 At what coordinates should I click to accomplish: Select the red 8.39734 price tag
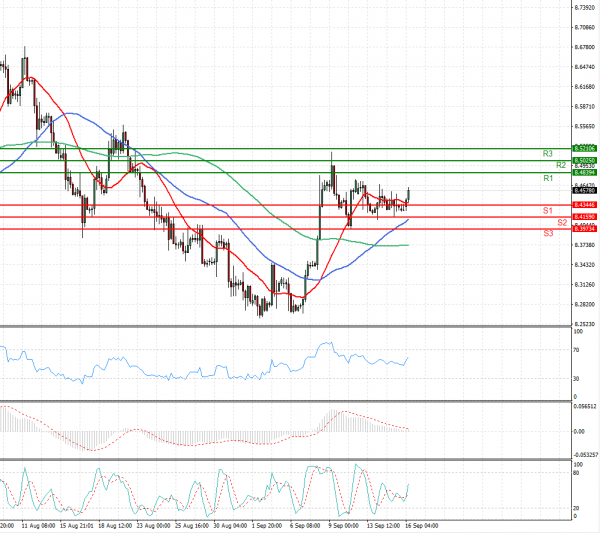coord(585,229)
